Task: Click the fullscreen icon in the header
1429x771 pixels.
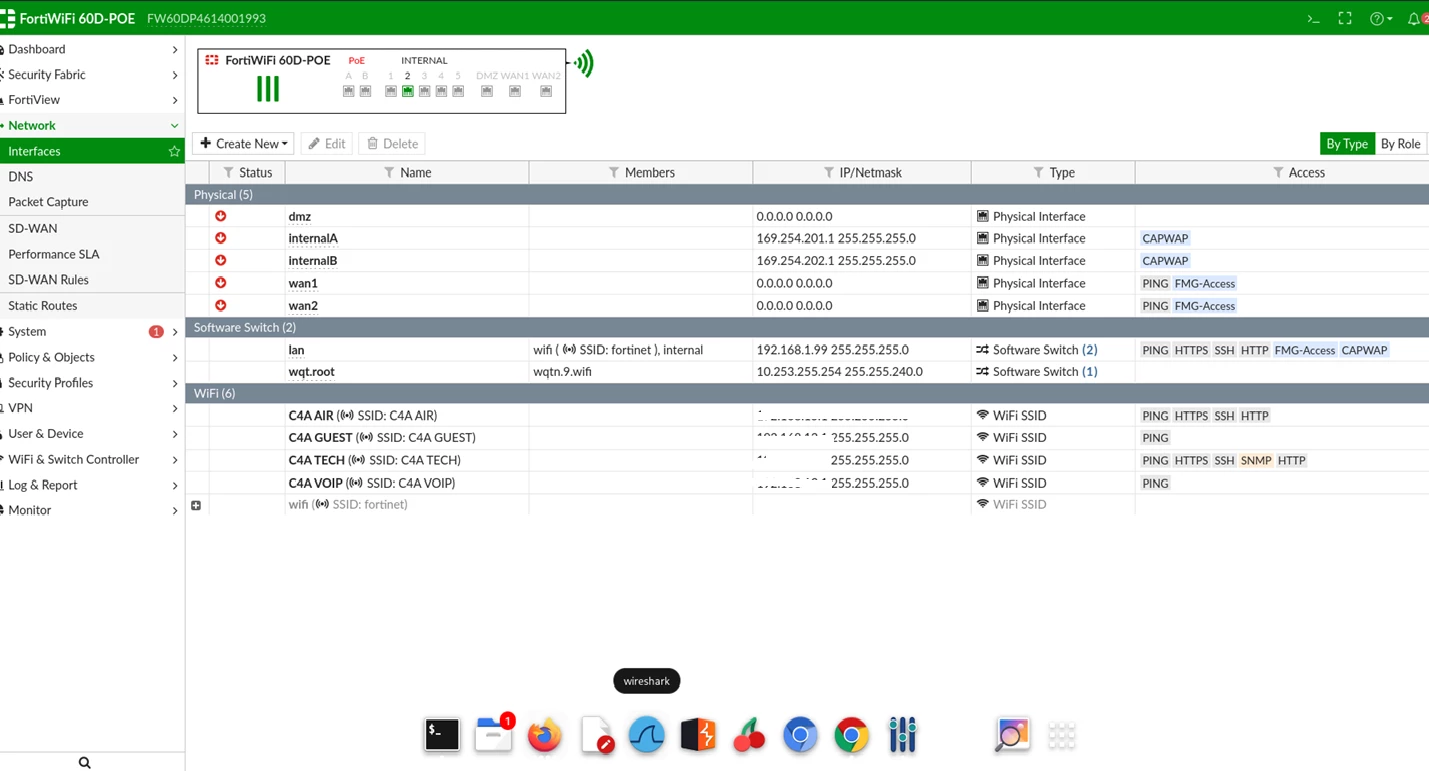Action: pos(1345,18)
